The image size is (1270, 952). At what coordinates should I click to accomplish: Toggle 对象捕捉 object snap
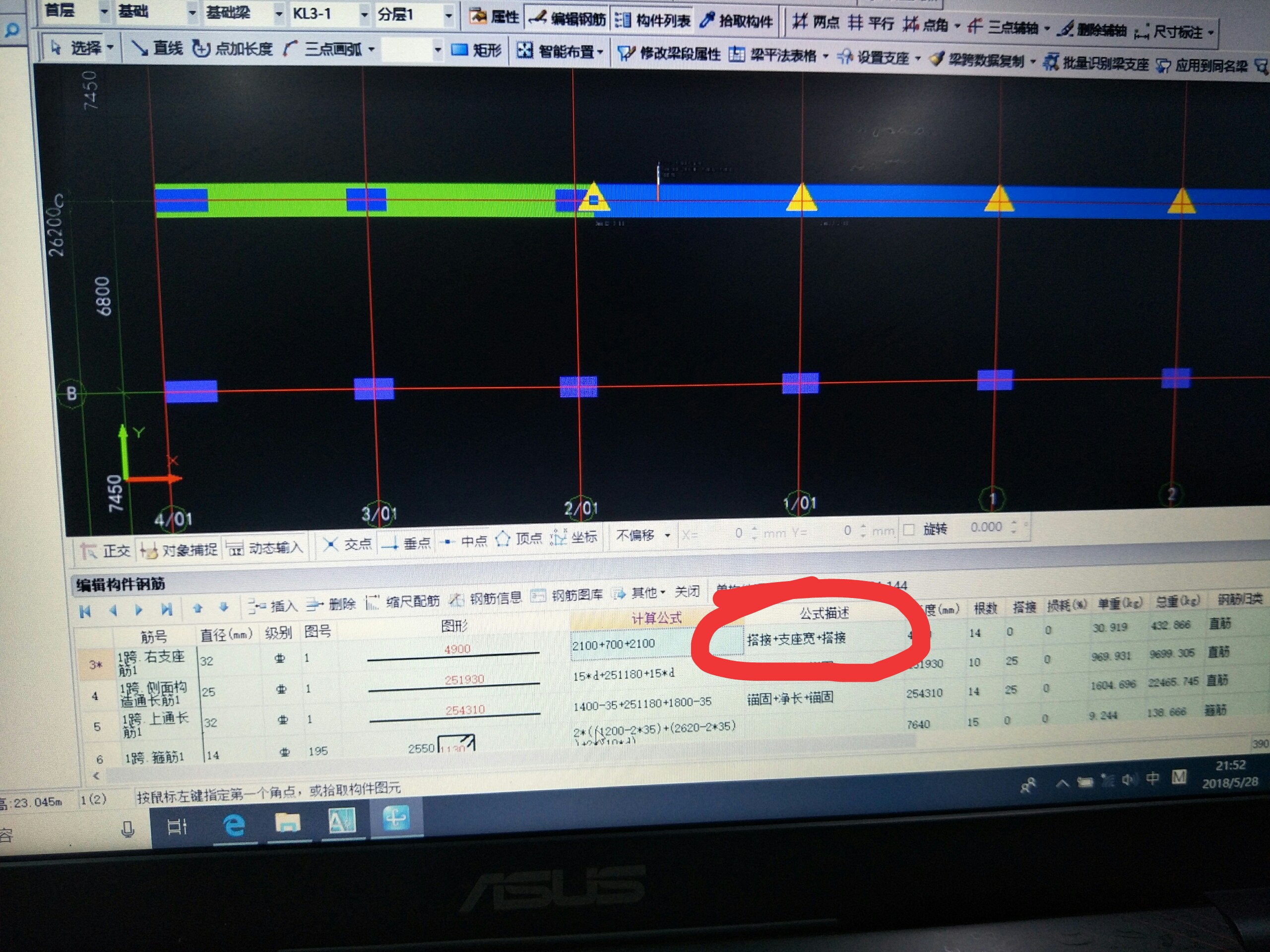(x=179, y=550)
